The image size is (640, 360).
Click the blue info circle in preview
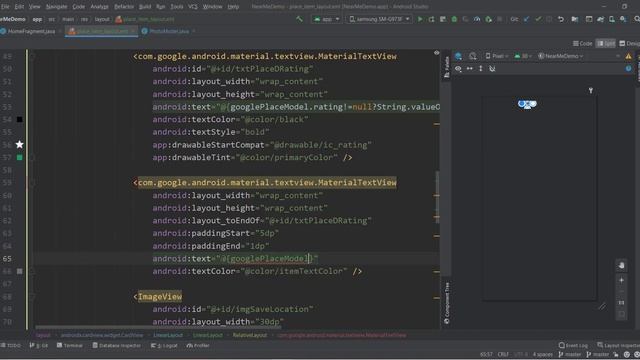[x=629, y=69]
